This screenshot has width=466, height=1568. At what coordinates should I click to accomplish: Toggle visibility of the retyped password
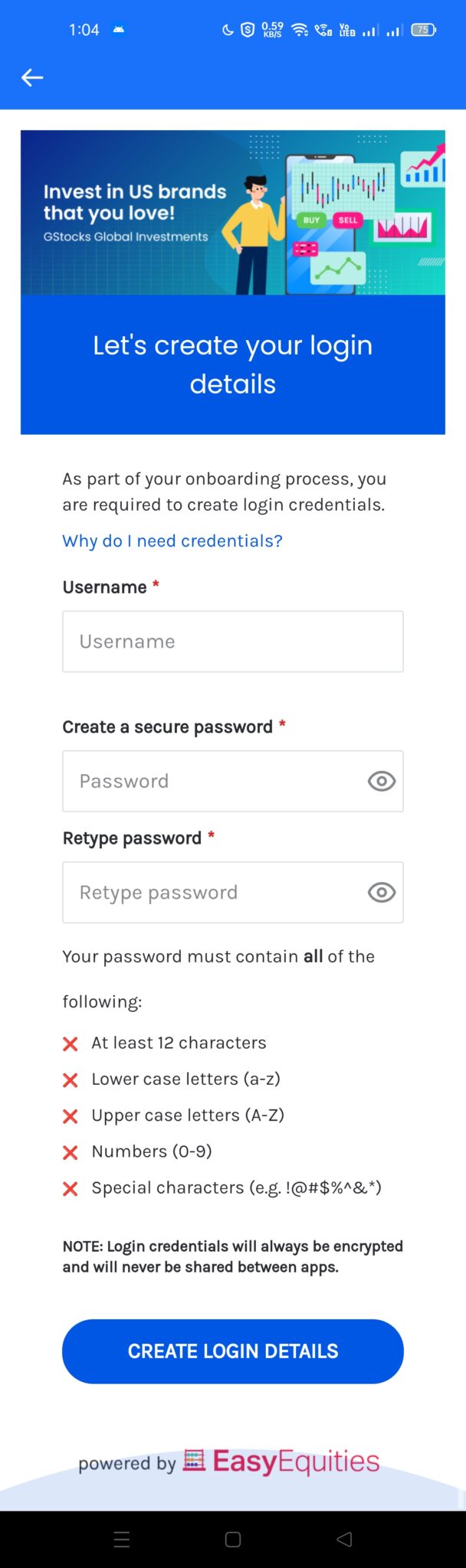click(x=382, y=892)
